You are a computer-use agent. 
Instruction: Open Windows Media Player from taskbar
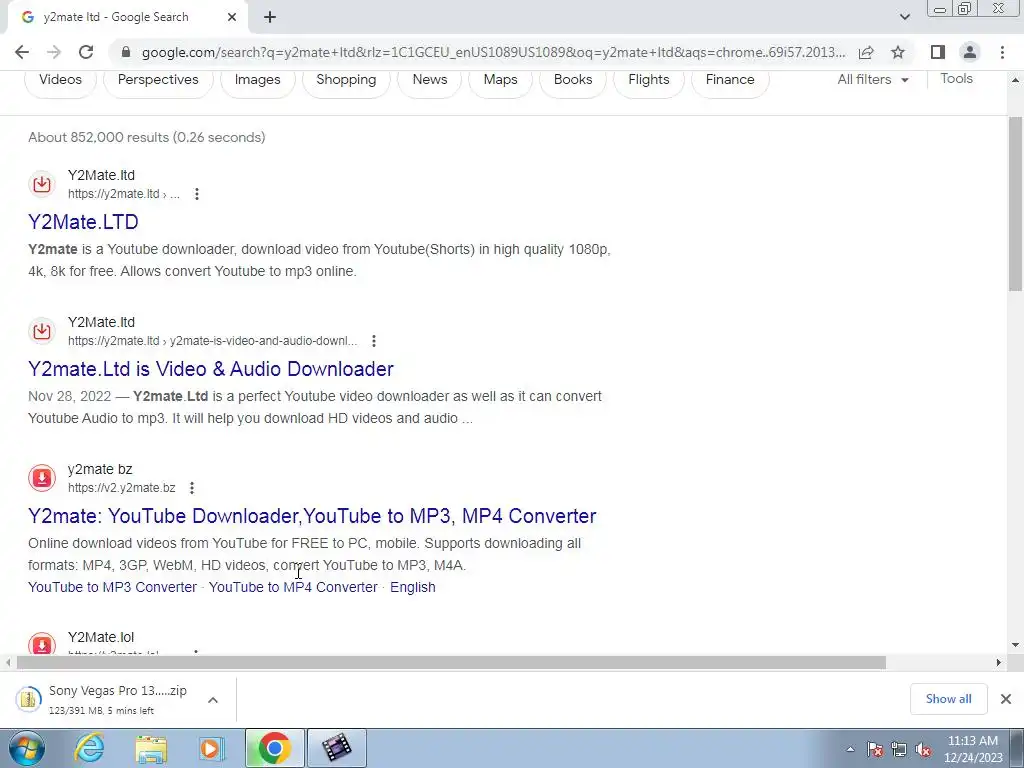pyautogui.click(x=211, y=748)
